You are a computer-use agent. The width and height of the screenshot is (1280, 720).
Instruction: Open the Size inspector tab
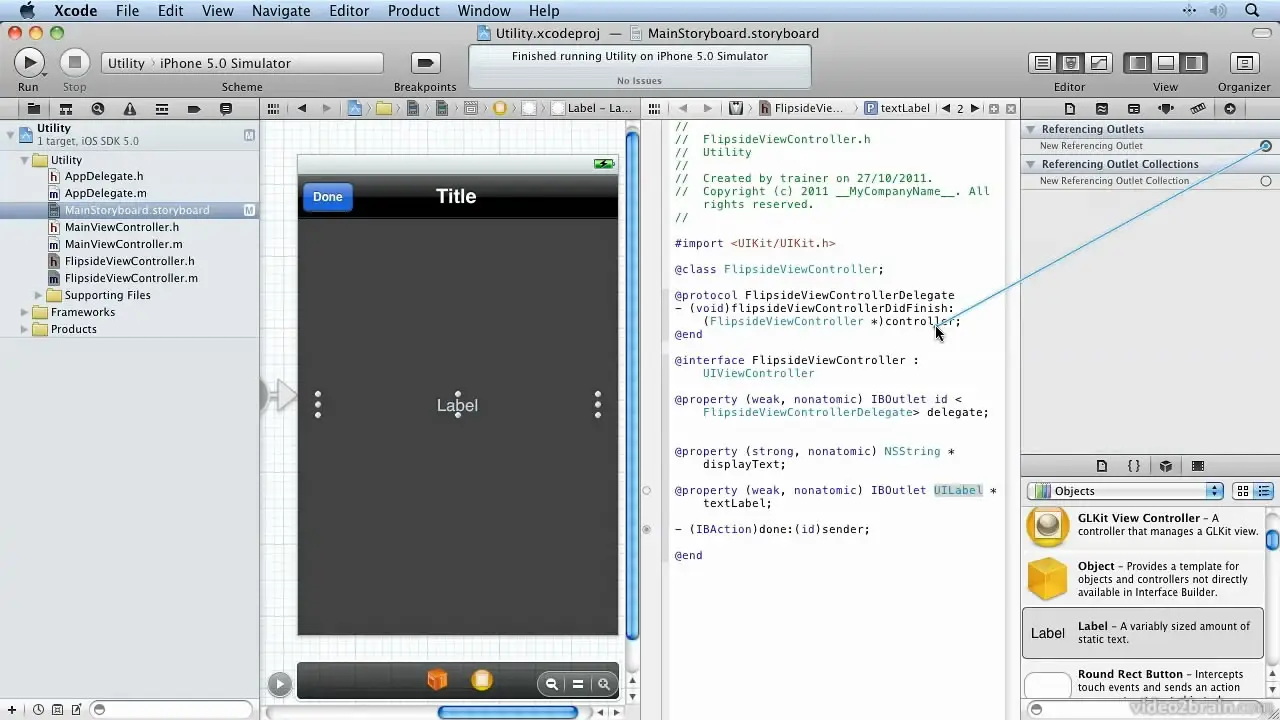(x=1197, y=108)
